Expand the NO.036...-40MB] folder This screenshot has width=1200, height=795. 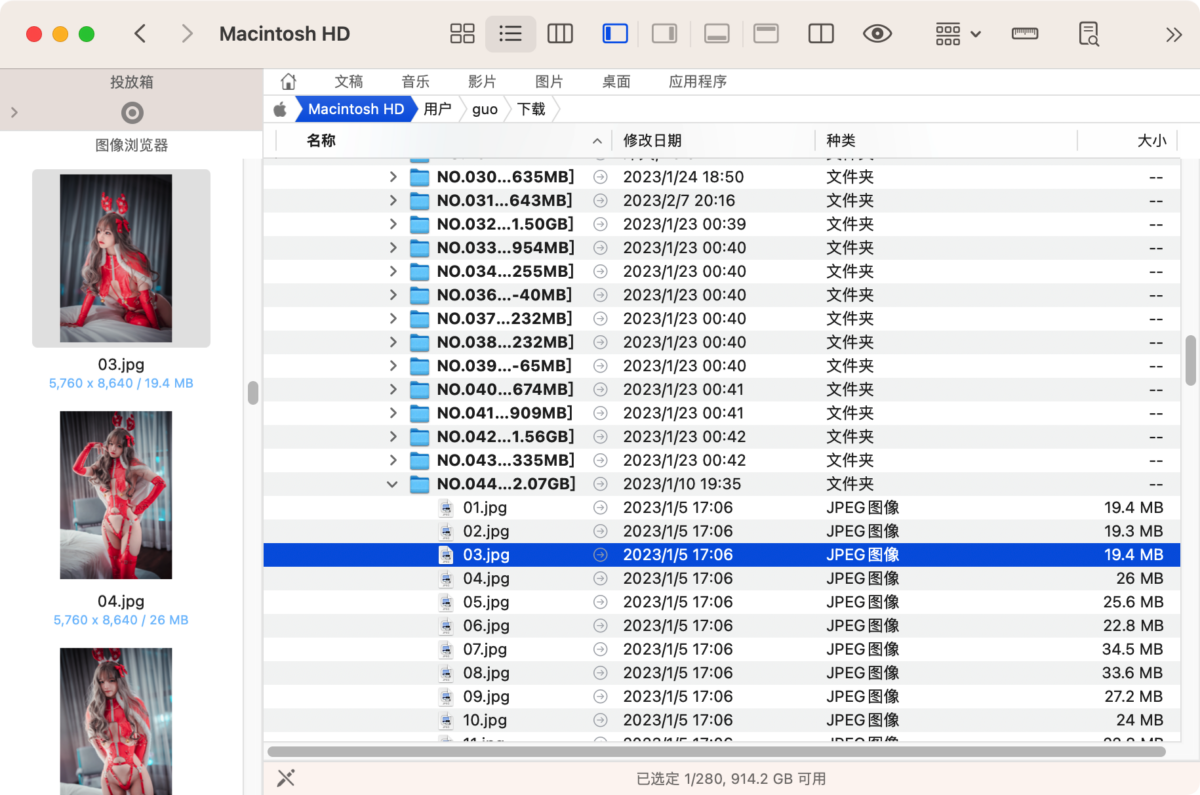tap(393, 295)
